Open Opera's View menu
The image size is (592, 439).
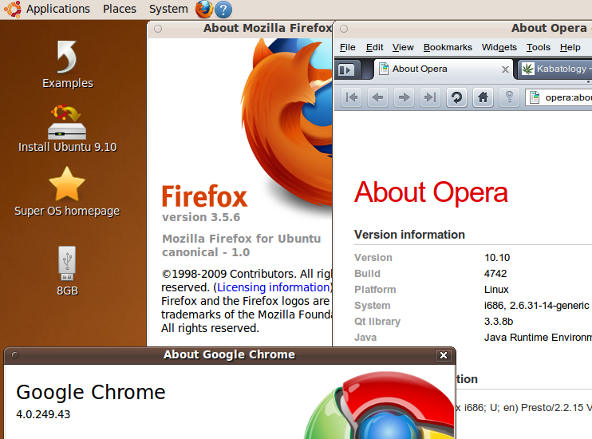point(403,47)
